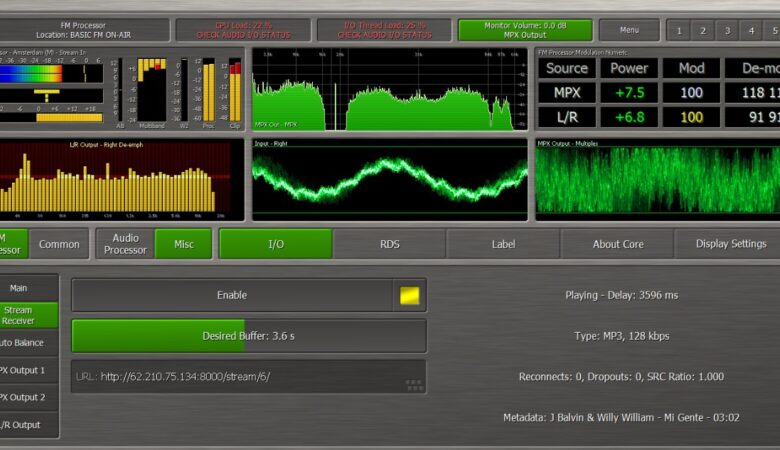Adjust the Desired Buffer slider
The width and height of the screenshot is (780, 450).
pyautogui.click(x=248, y=336)
